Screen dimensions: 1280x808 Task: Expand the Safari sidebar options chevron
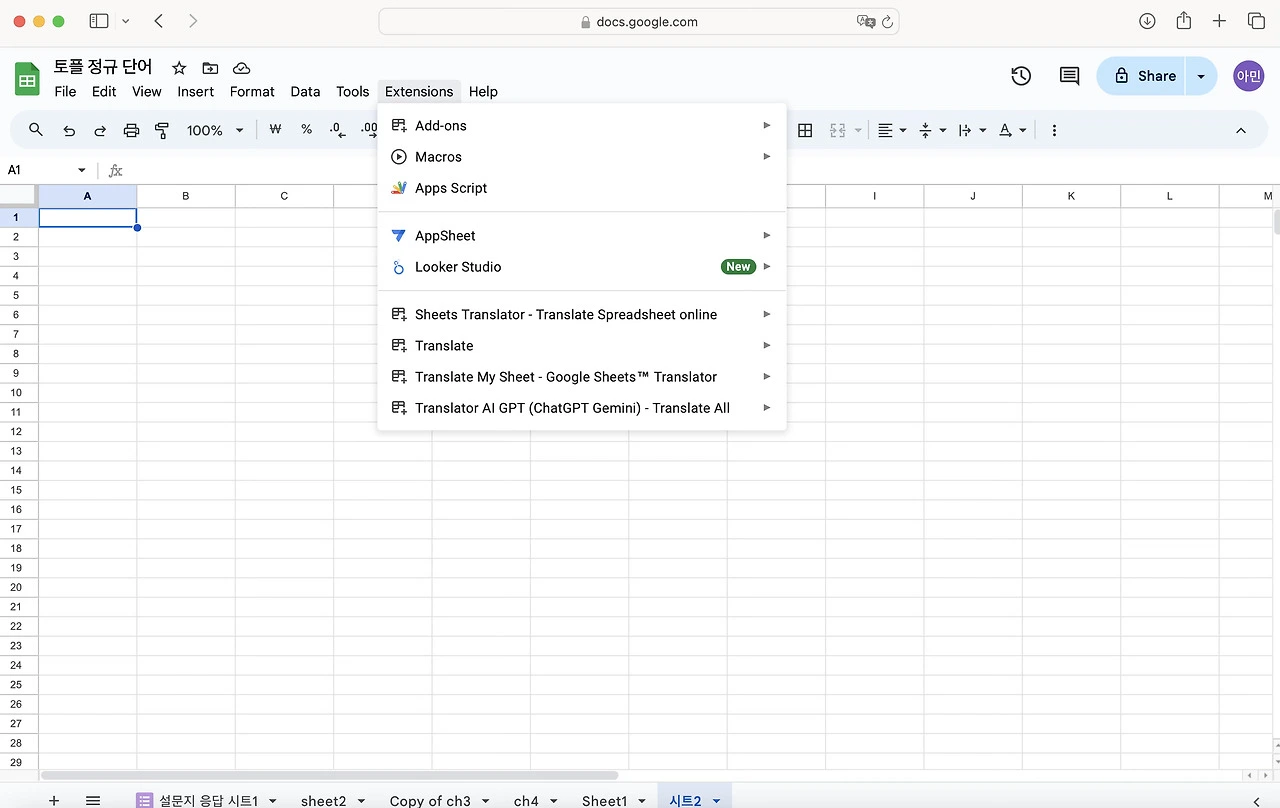click(125, 21)
